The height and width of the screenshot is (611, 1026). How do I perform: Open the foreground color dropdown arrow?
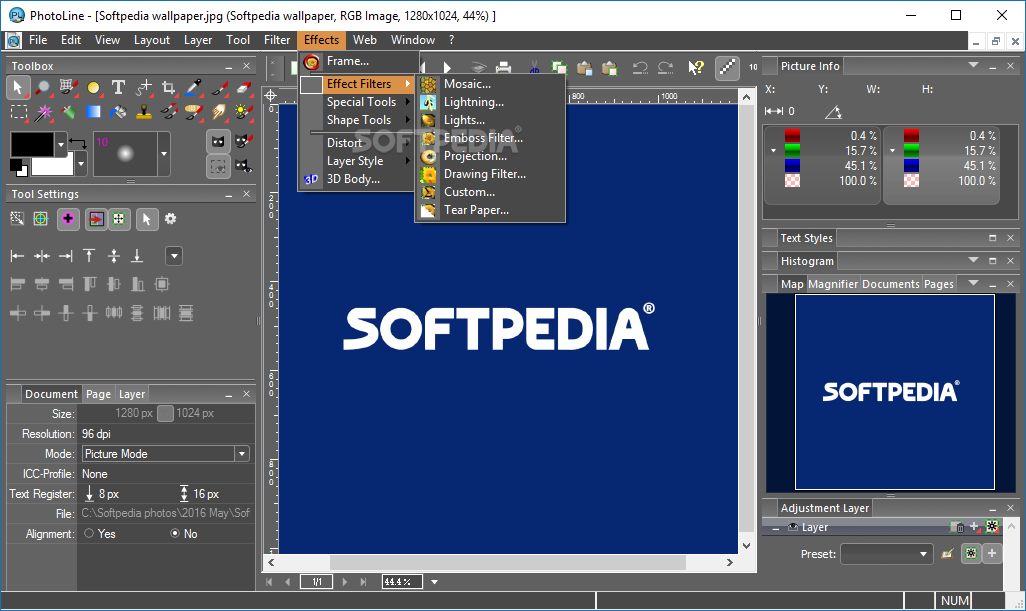point(61,143)
